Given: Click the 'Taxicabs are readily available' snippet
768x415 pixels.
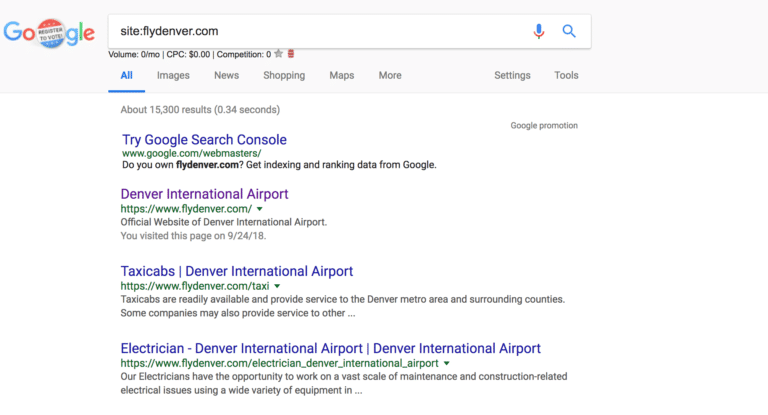Looking at the screenshot, I should click(343, 306).
